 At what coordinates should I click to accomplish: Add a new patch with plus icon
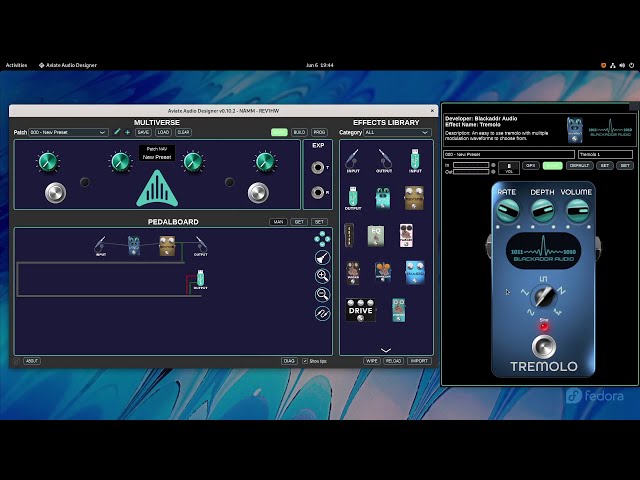[x=127, y=132]
